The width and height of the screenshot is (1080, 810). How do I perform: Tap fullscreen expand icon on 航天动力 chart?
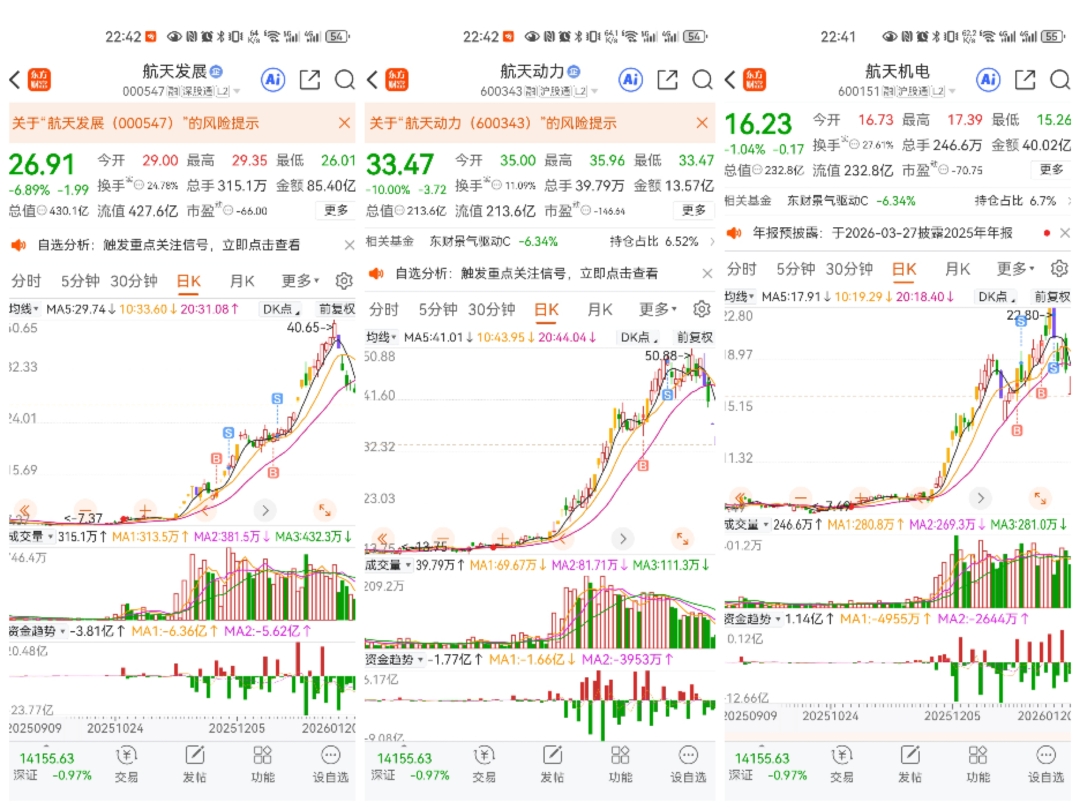[682, 538]
